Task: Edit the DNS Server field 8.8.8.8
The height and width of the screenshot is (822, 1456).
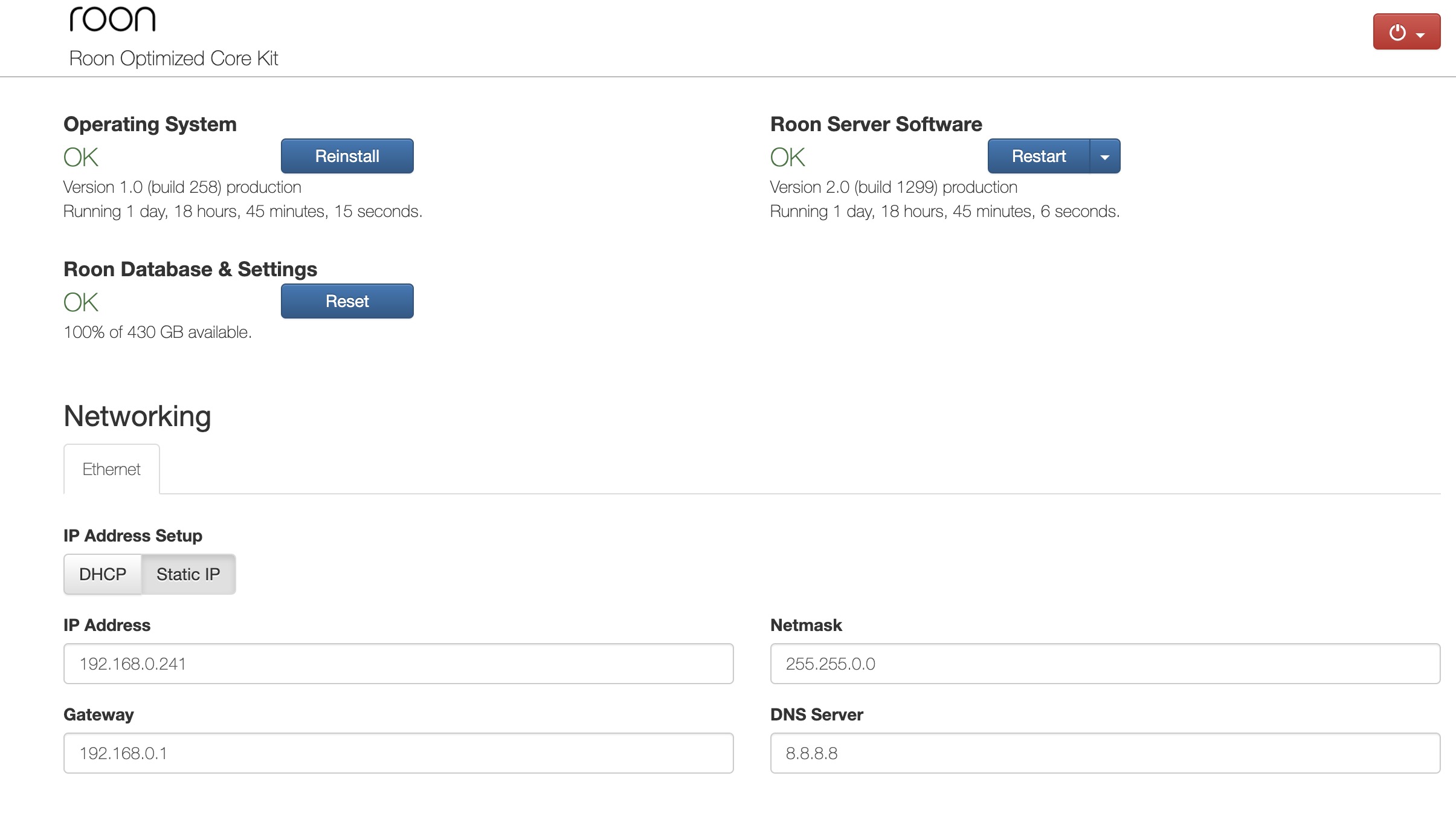Action: (1106, 753)
